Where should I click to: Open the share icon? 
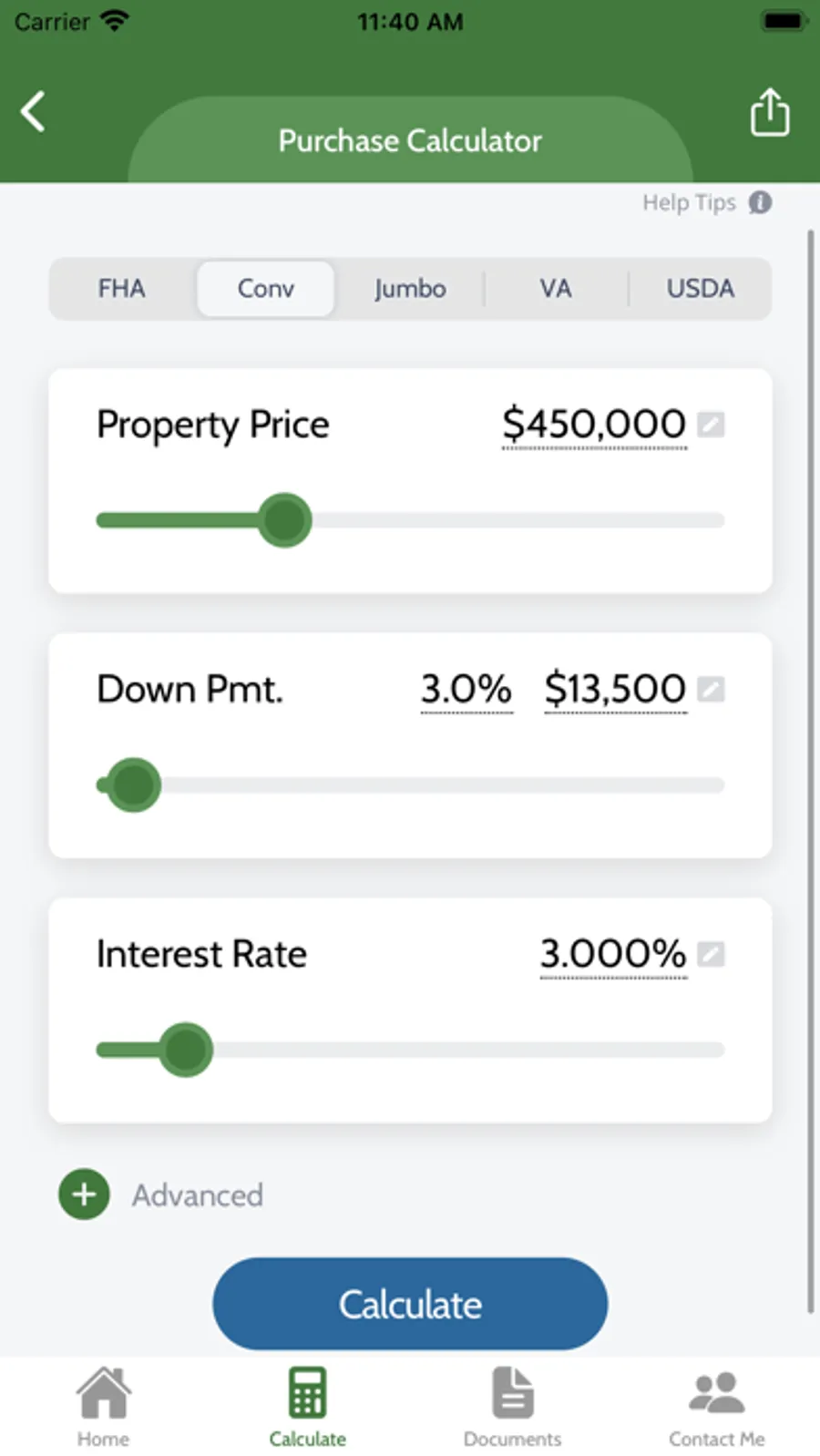769,112
